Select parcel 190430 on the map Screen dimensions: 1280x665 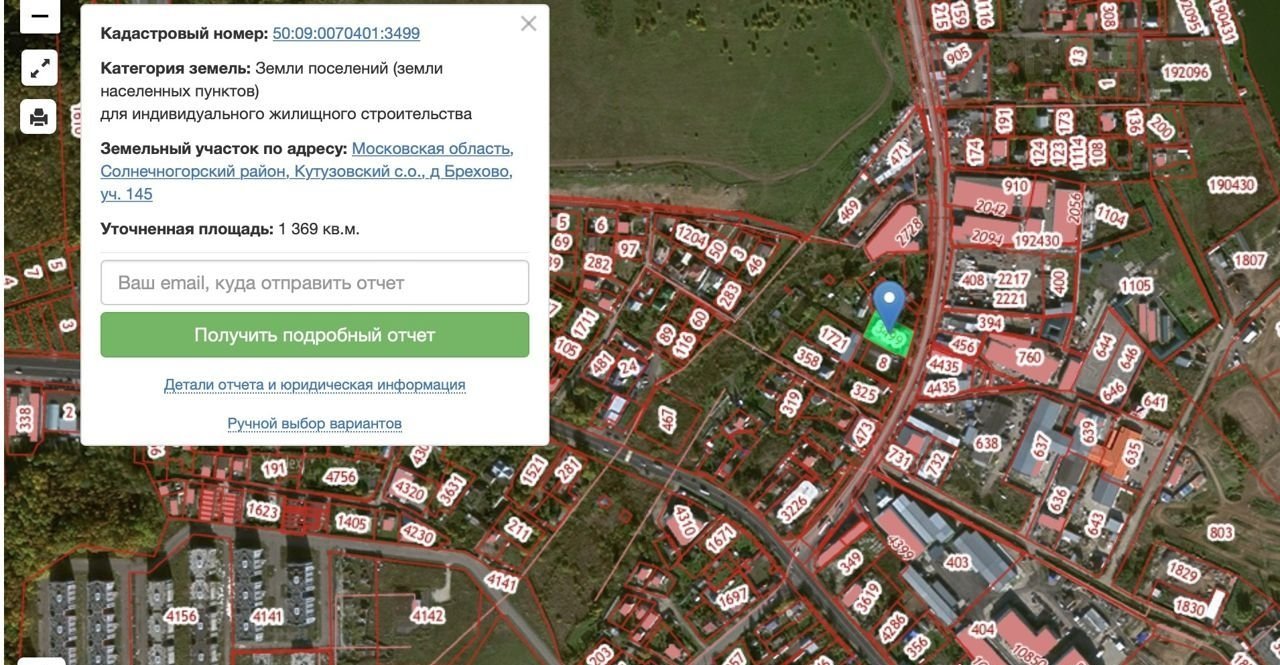click(1231, 185)
